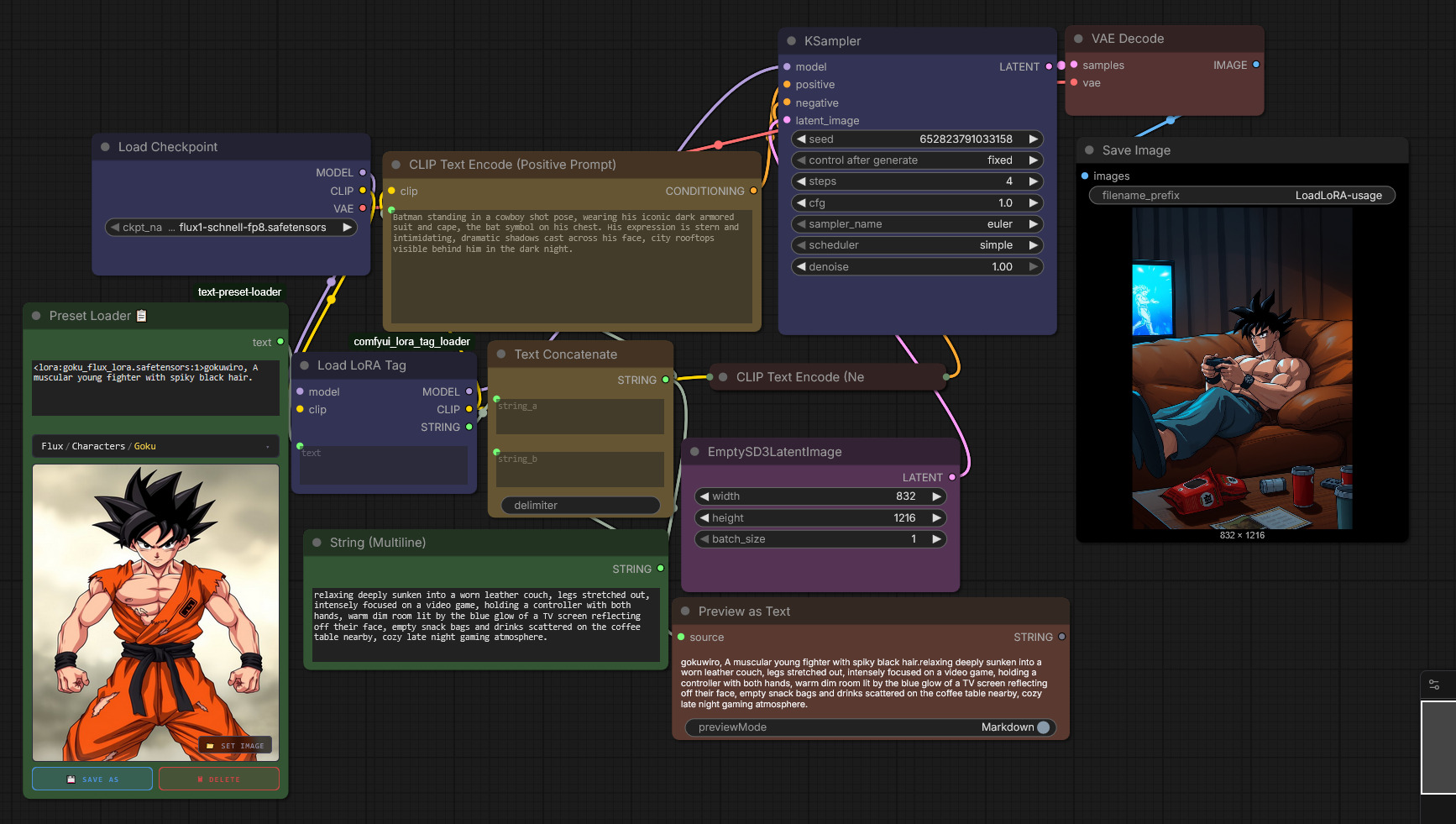Screen dimensions: 1456x824
Task: Click the LATENT output port on EmptySD3LatentImage
Action: (952, 477)
